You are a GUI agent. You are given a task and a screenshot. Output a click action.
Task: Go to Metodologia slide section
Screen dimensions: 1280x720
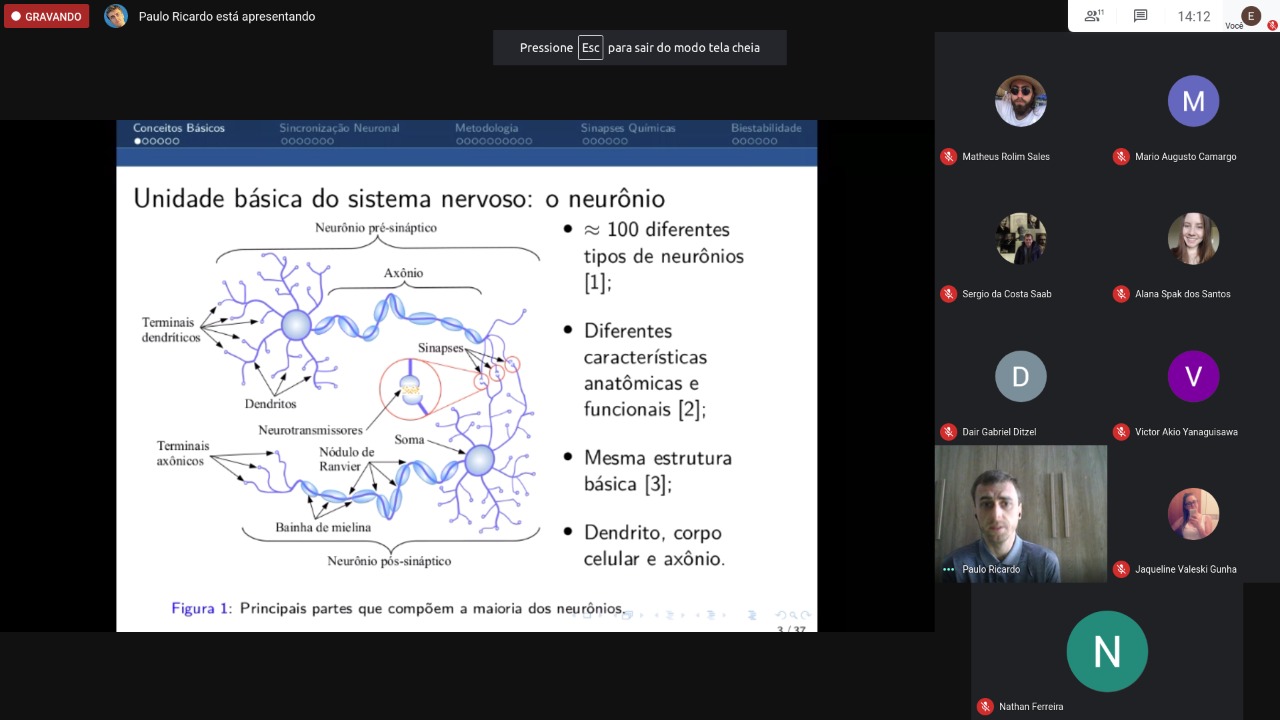coord(486,128)
